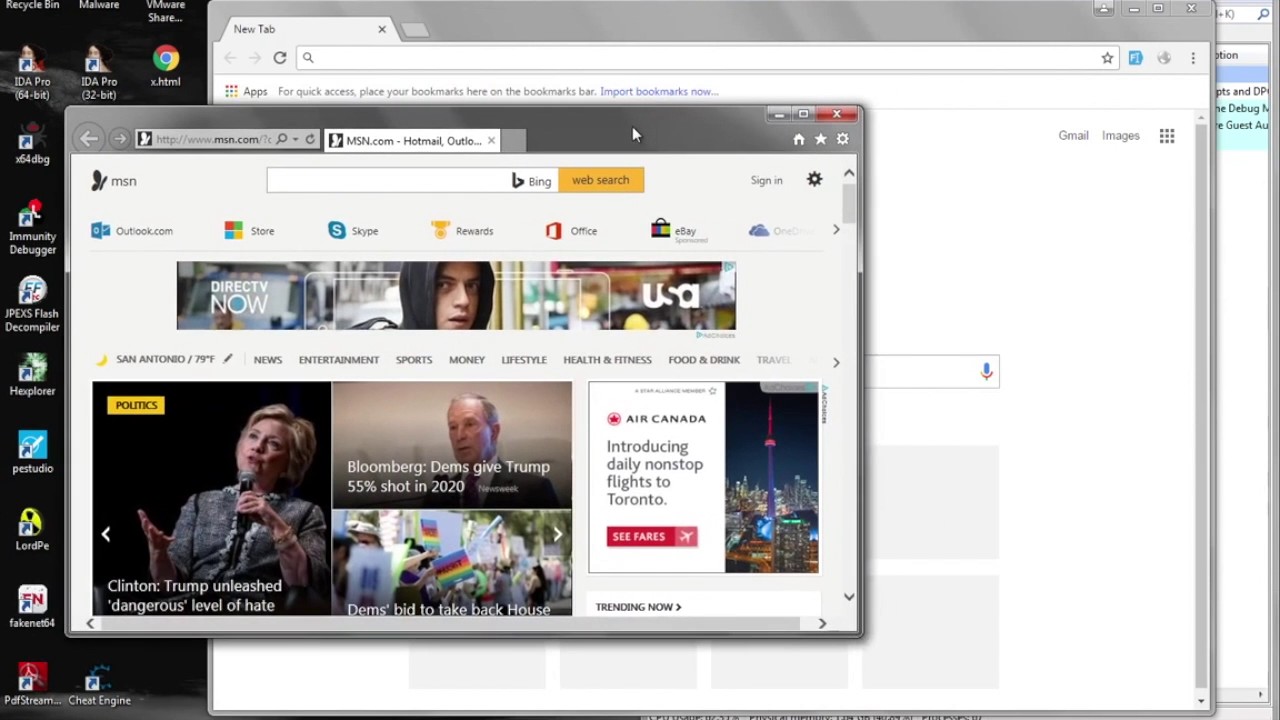Launch Immunity Debugger desktop icon

pyautogui.click(x=32, y=227)
